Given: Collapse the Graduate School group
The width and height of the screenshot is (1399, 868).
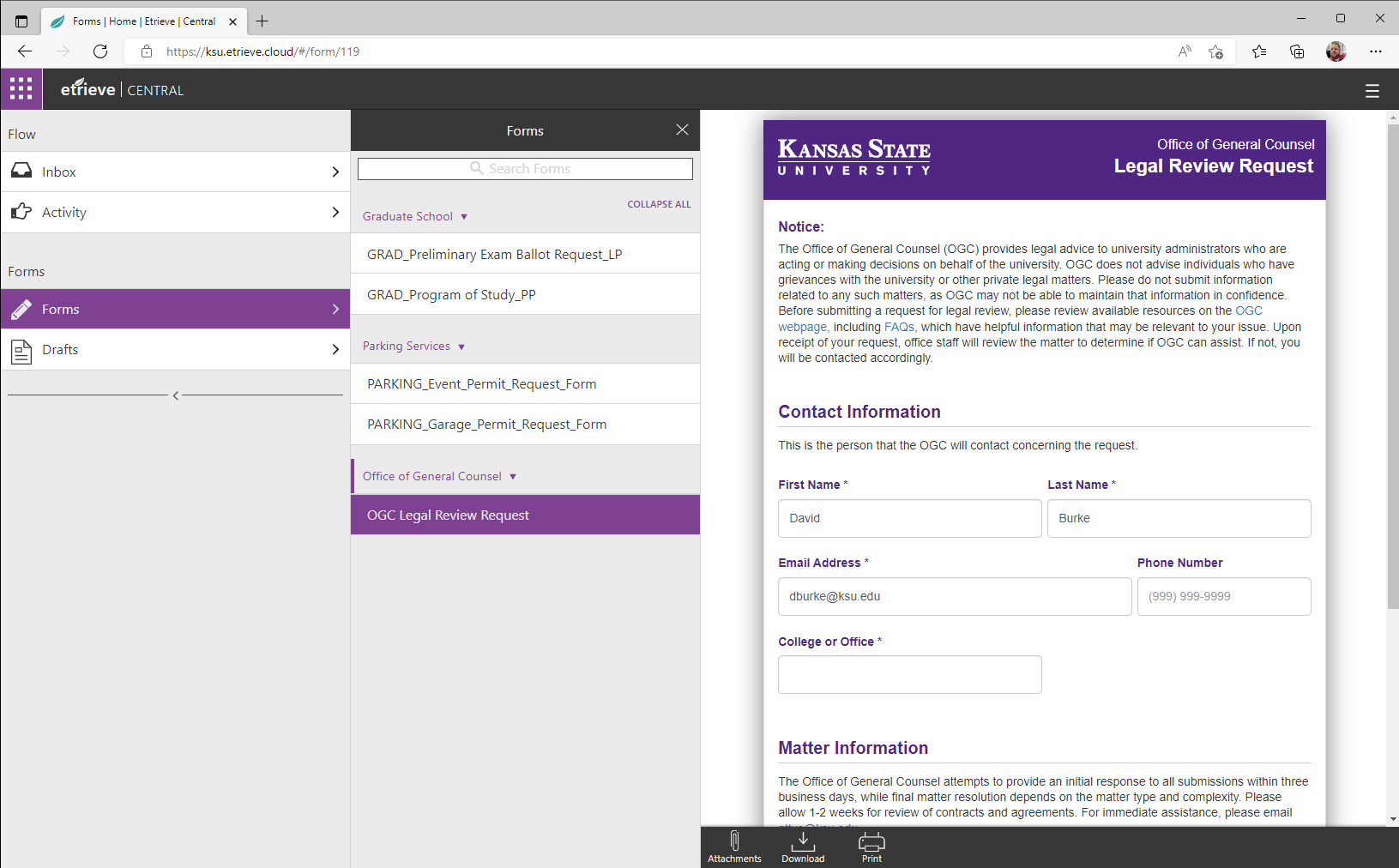Looking at the screenshot, I should [415, 216].
